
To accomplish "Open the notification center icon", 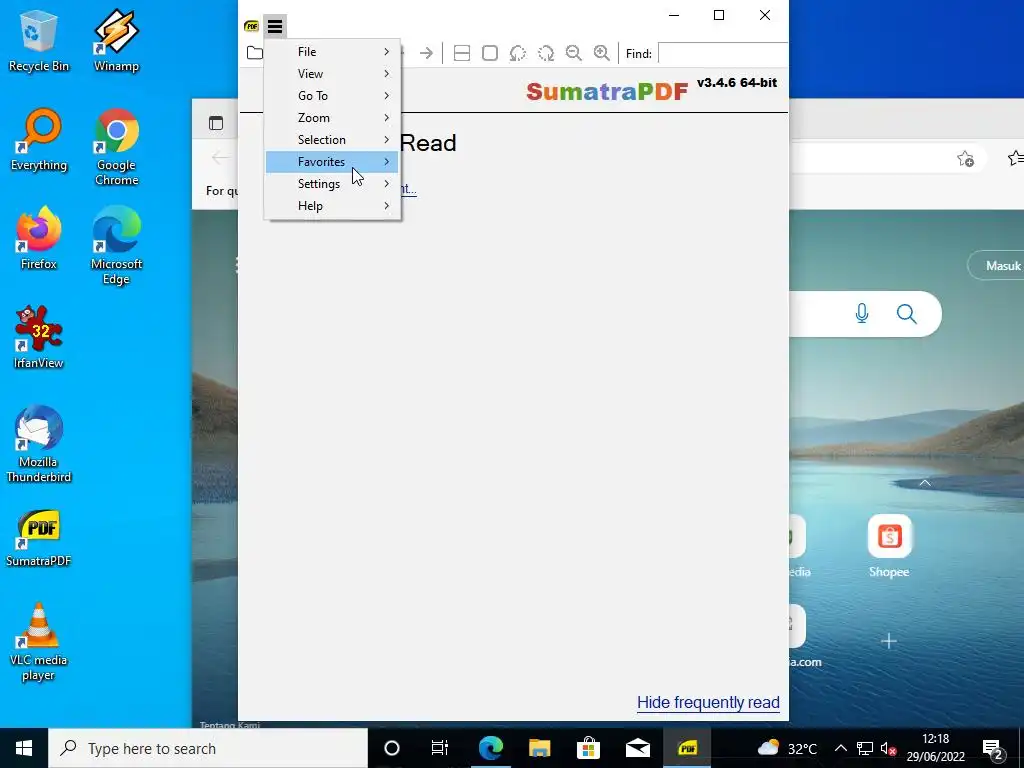I will (x=994, y=749).
